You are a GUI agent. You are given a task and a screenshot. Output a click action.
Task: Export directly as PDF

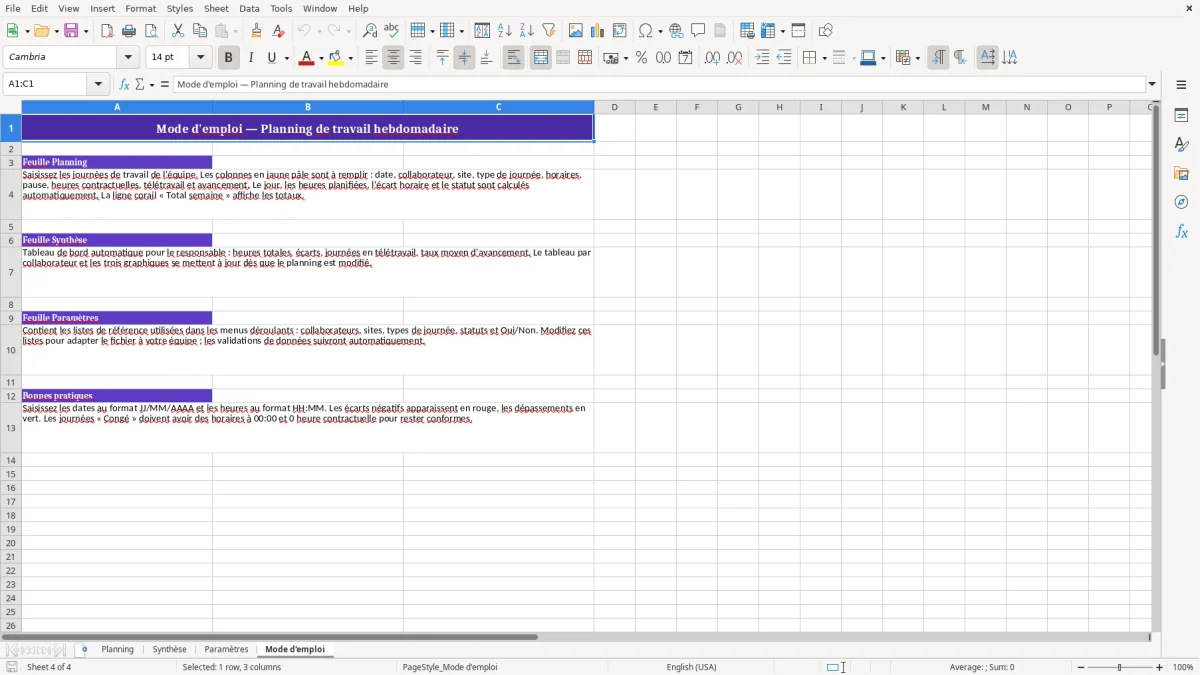point(107,31)
